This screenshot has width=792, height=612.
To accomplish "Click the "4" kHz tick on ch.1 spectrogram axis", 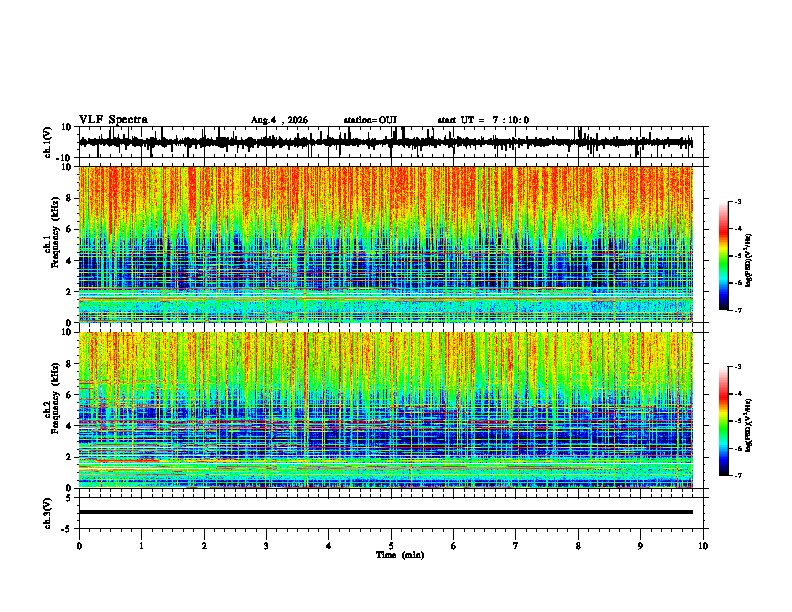I will click(69, 261).
